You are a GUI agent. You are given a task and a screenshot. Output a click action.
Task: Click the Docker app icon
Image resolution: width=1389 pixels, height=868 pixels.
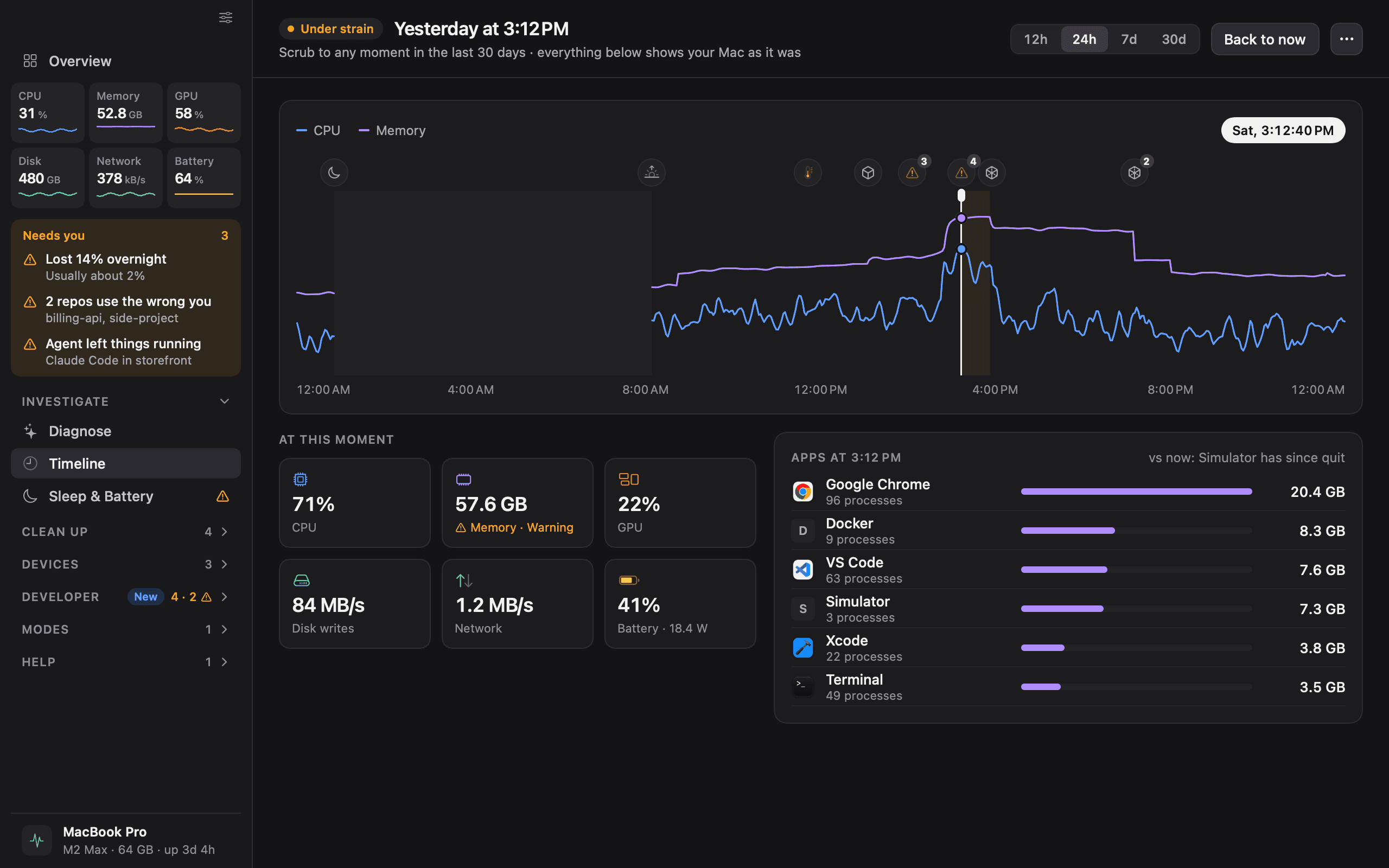pyautogui.click(x=802, y=531)
